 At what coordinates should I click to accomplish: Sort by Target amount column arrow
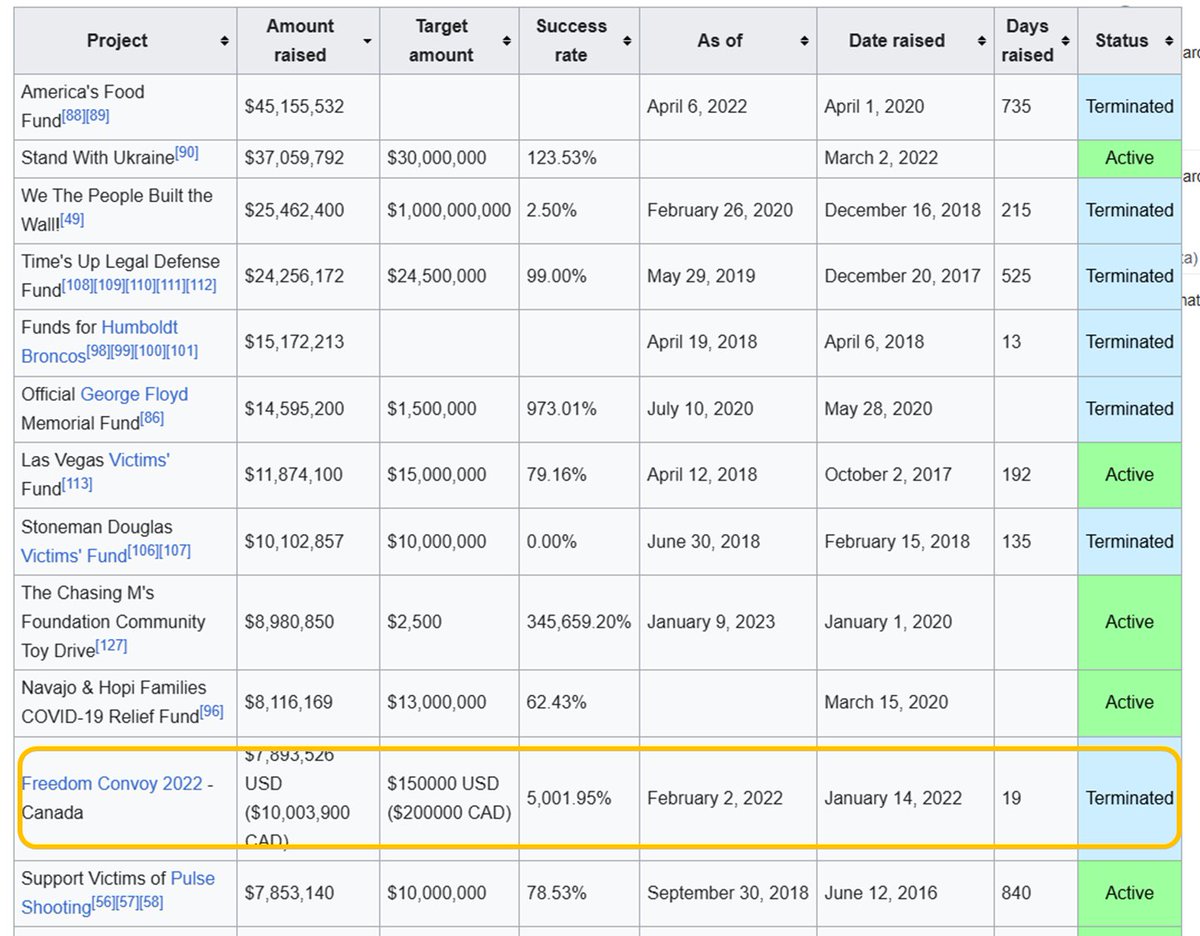click(x=508, y=41)
